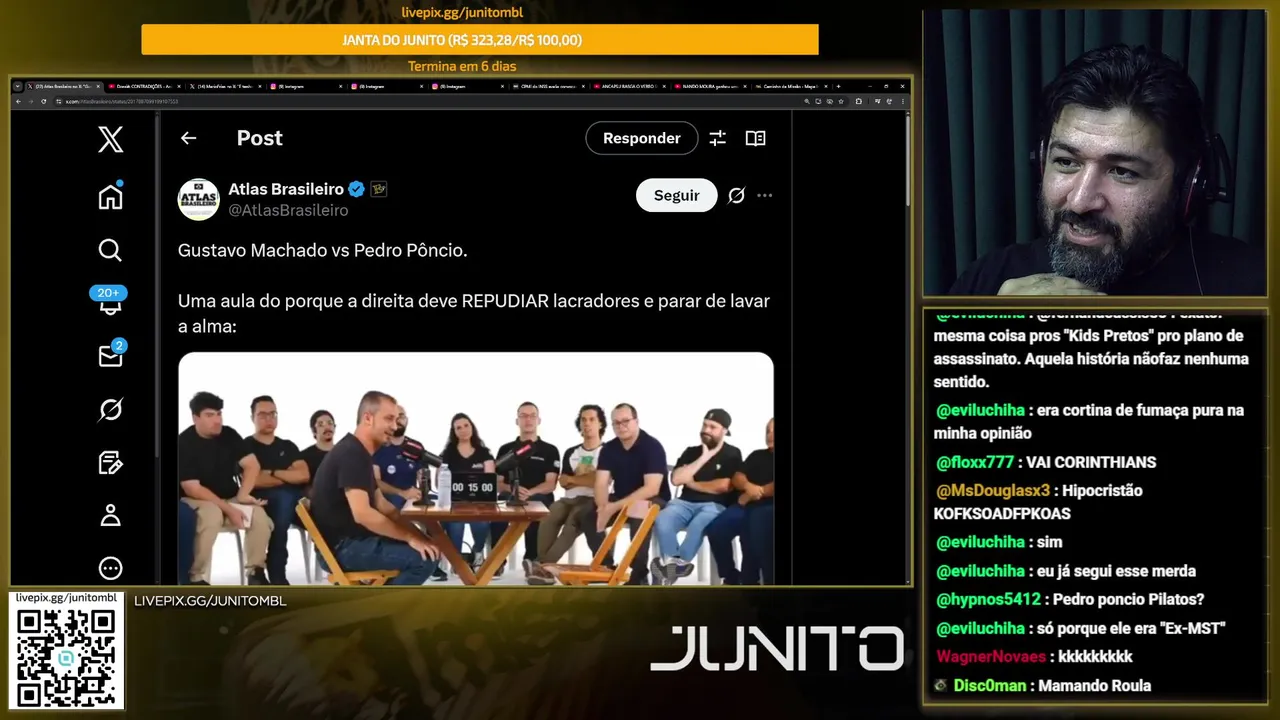Open browser extensions puzzle icon
The height and width of the screenshot is (720, 1280).
click(858, 101)
